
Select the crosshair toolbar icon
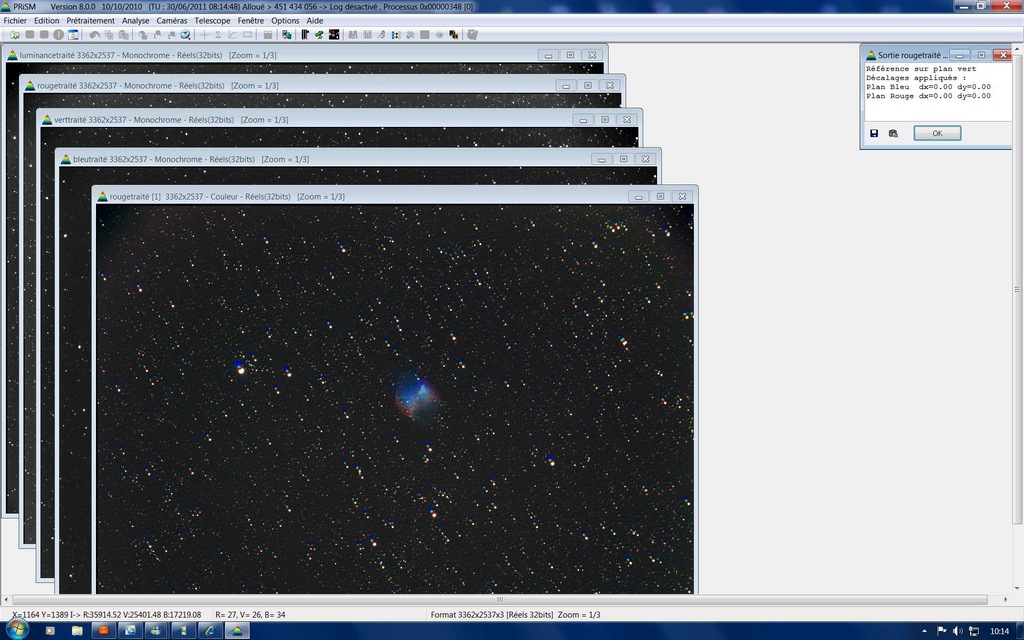click(x=204, y=35)
